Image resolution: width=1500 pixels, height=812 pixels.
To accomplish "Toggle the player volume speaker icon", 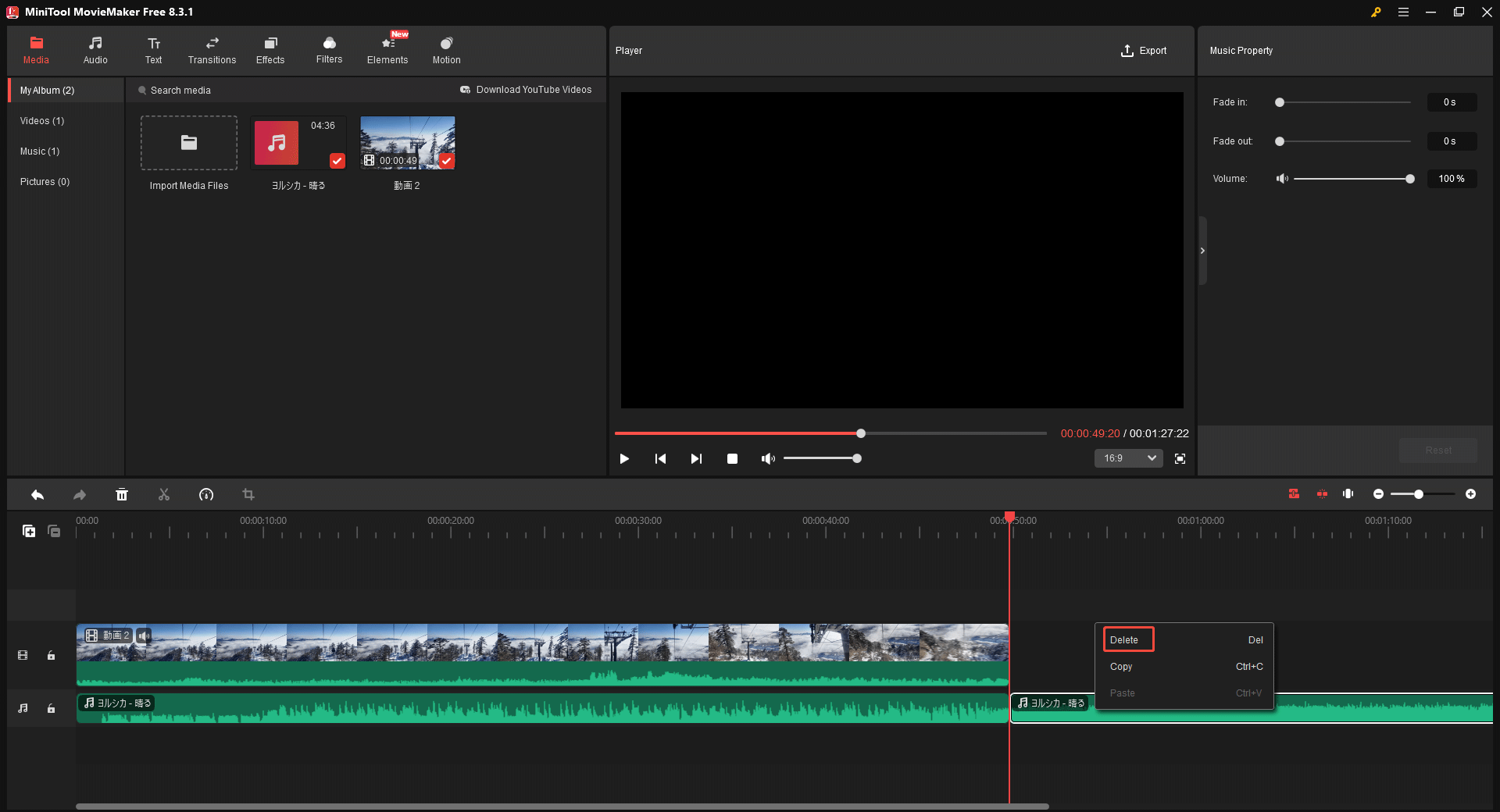I will click(x=768, y=458).
